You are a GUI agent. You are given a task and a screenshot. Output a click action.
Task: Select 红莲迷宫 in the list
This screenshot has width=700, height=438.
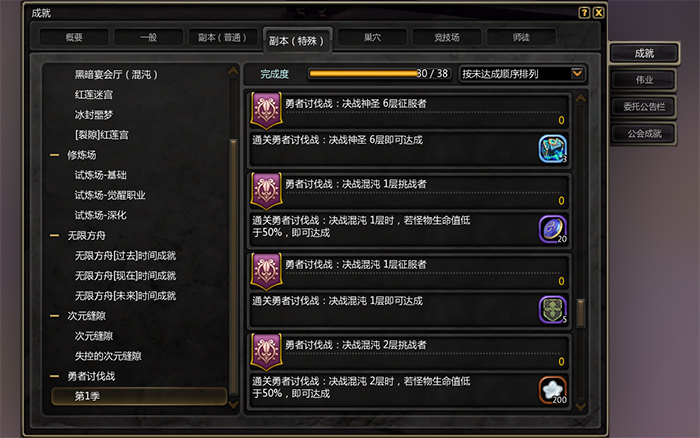94,95
